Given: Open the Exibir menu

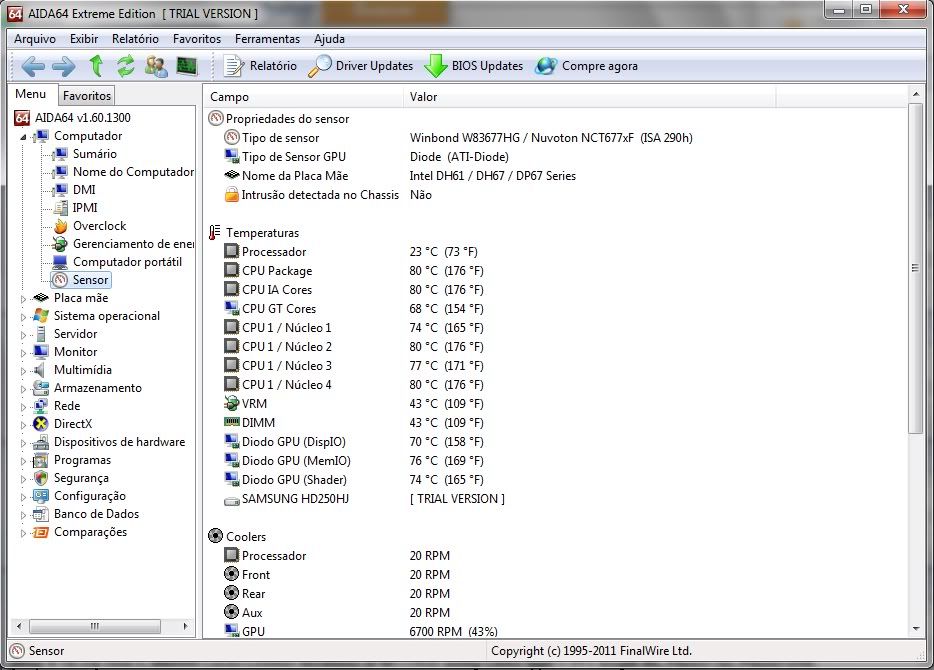Looking at the screenshot, I should click(84, 39).
